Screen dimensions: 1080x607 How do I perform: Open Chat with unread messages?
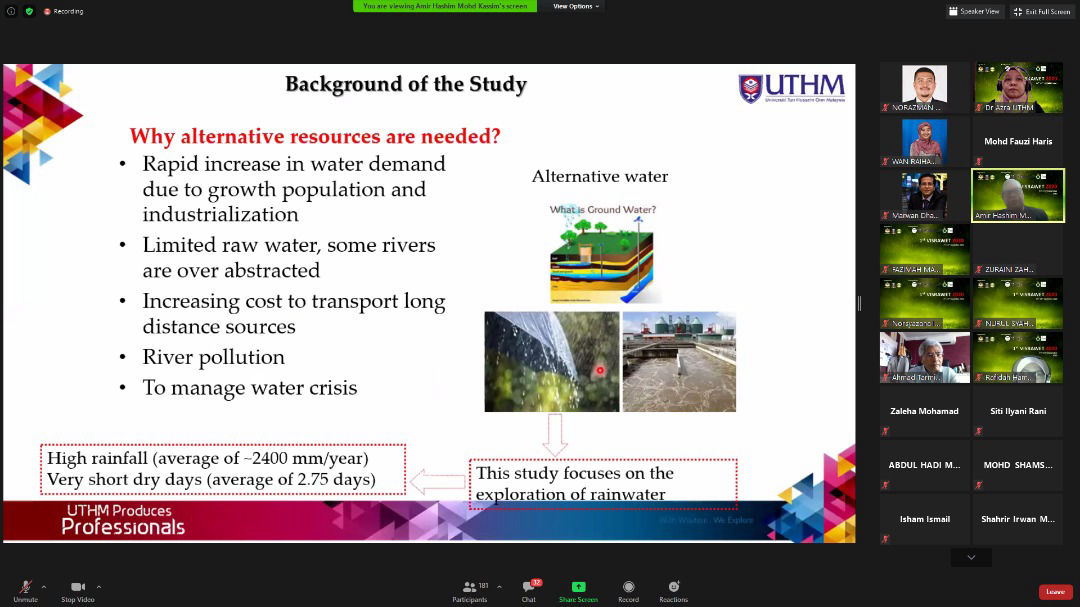pyautogui.click(x=529, y=590)
